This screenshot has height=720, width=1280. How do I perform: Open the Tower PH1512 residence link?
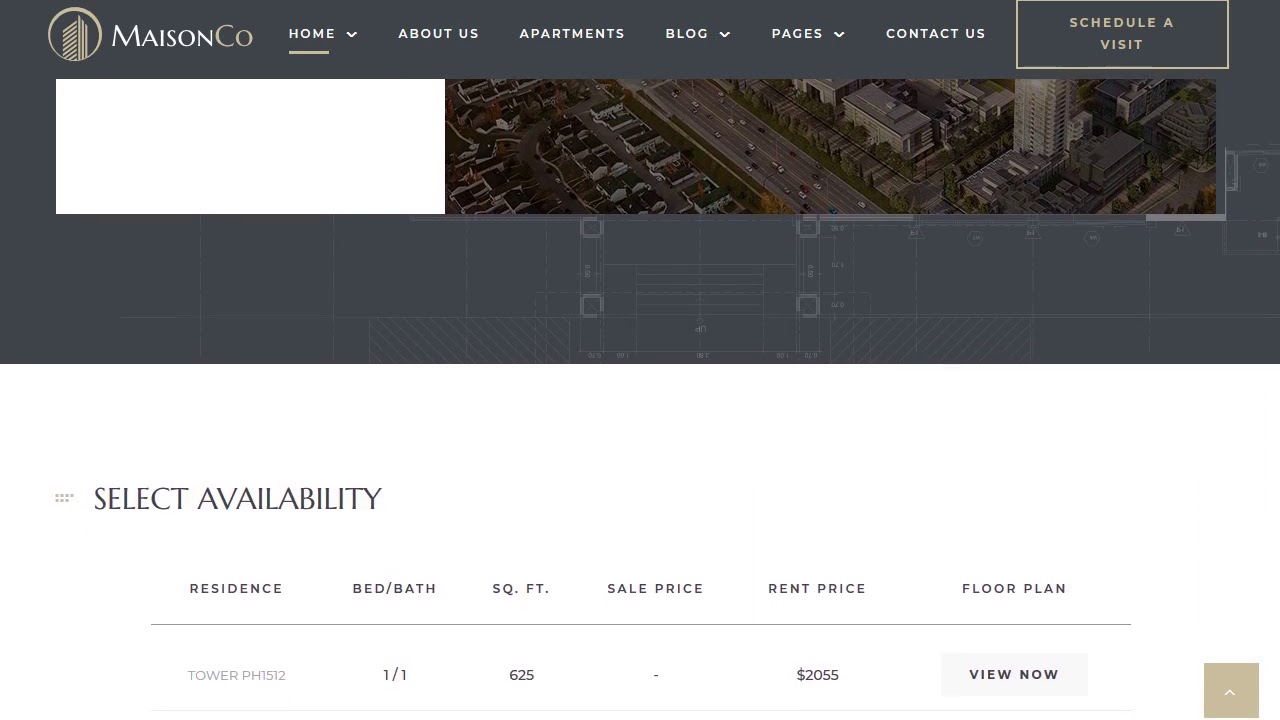tap(237, 675)
